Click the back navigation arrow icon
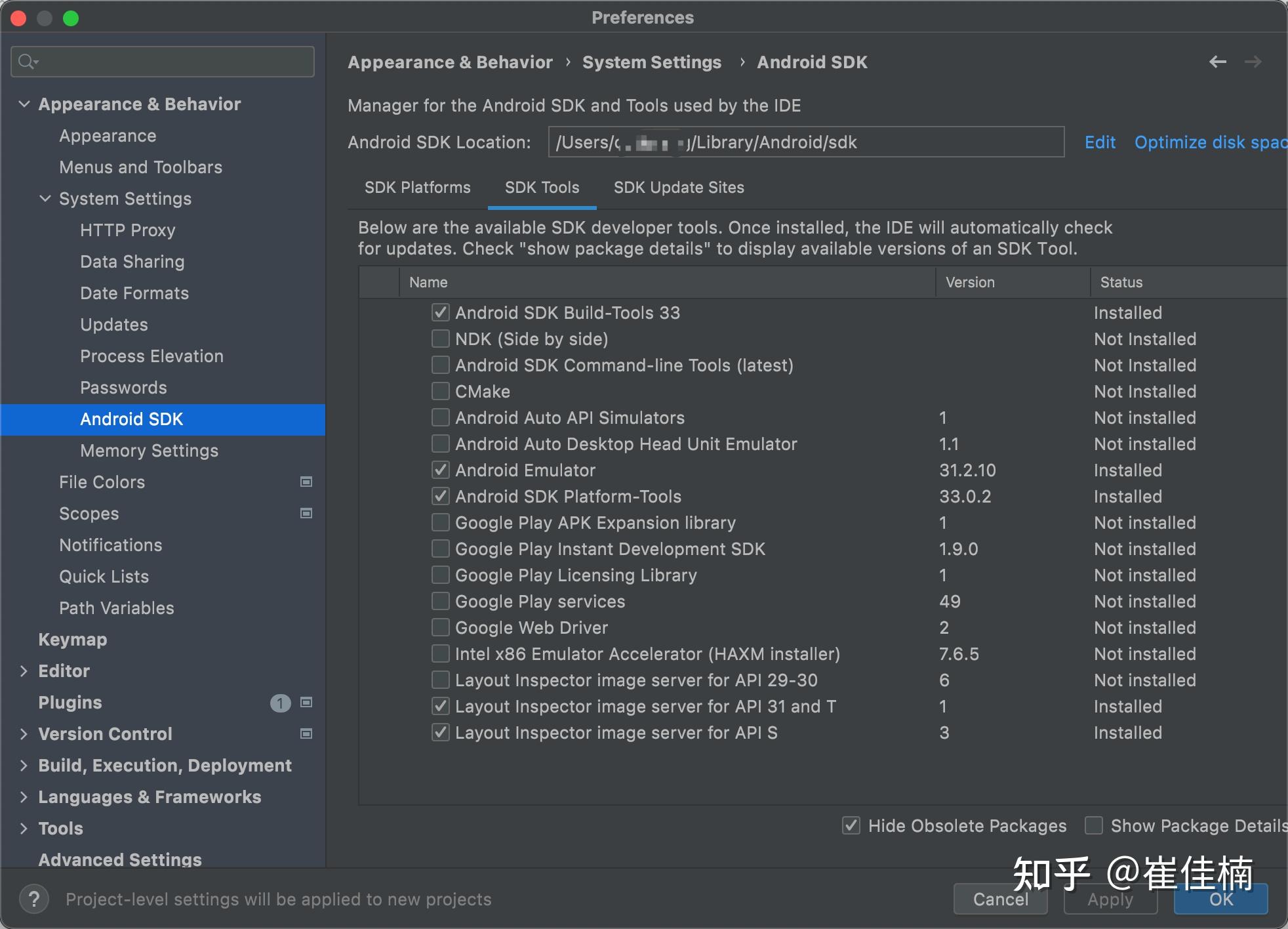 coord(1217,62)
